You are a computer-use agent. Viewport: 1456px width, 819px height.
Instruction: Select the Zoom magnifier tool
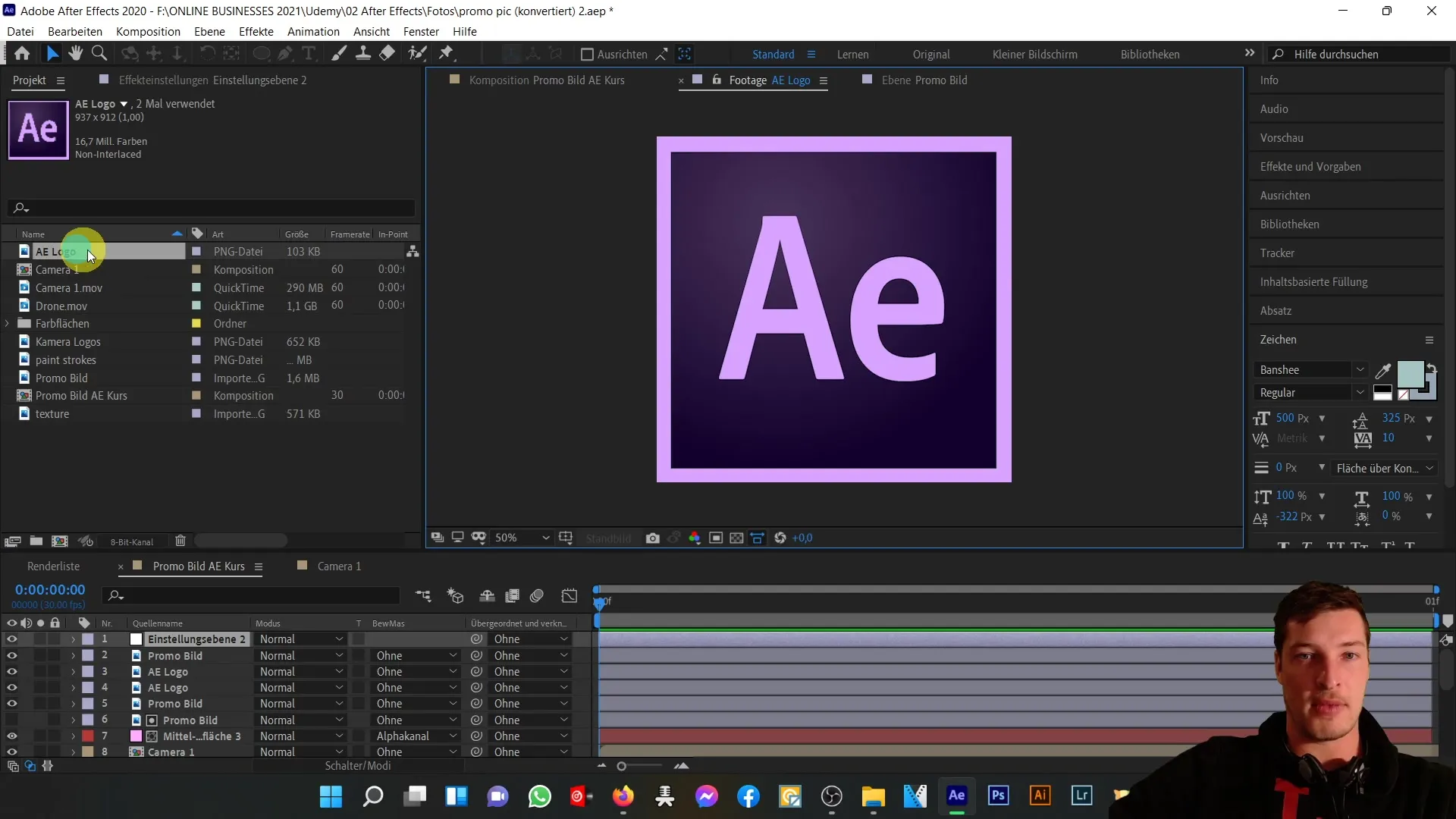(x=99, y=54)
